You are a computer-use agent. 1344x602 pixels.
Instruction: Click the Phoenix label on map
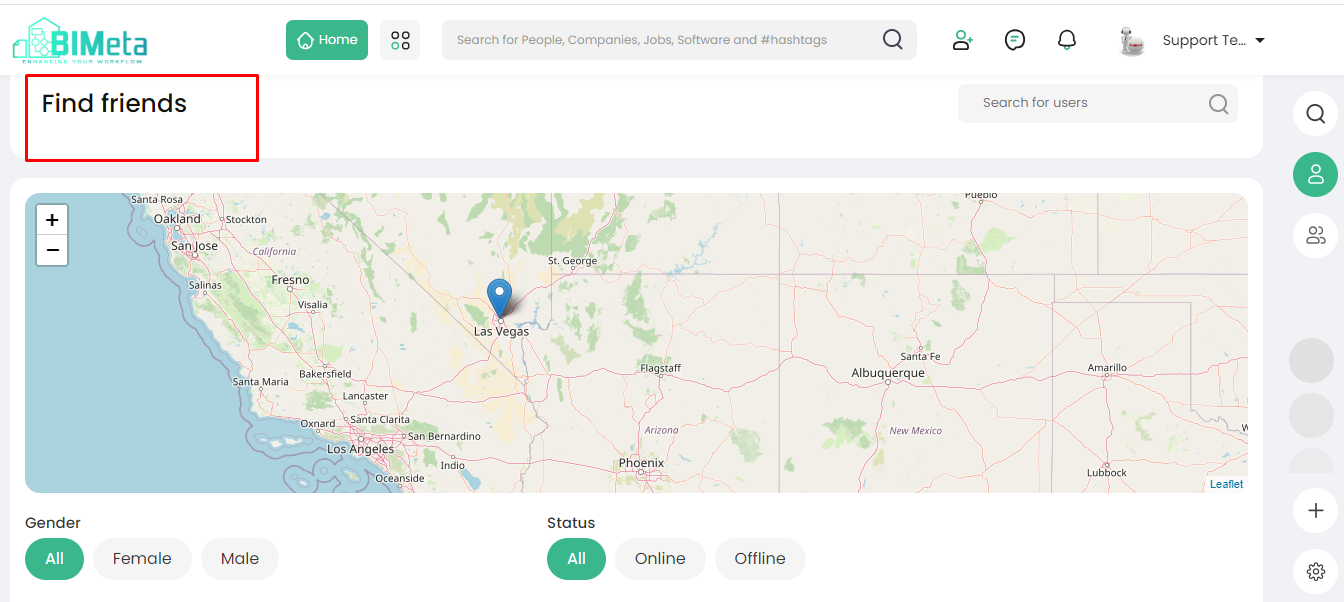click(641, 463)
